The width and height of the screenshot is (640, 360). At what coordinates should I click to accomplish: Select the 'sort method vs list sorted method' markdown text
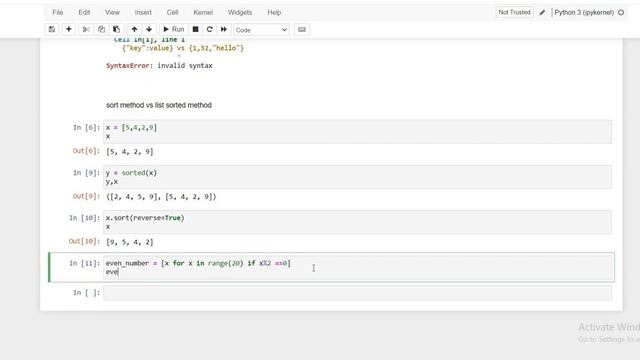(x=159, y=105)
